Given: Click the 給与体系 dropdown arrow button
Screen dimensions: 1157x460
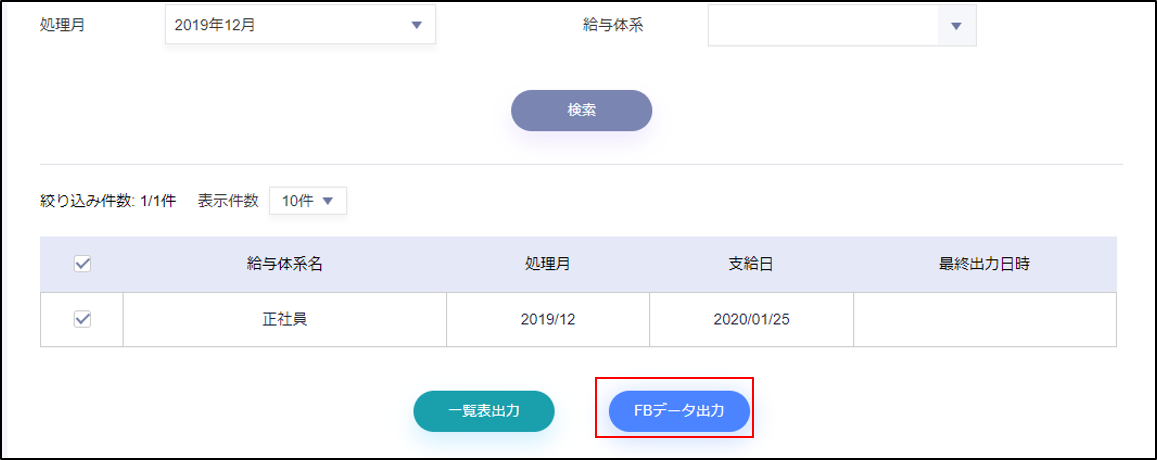Looking at the screenshot, I should 956,26.
